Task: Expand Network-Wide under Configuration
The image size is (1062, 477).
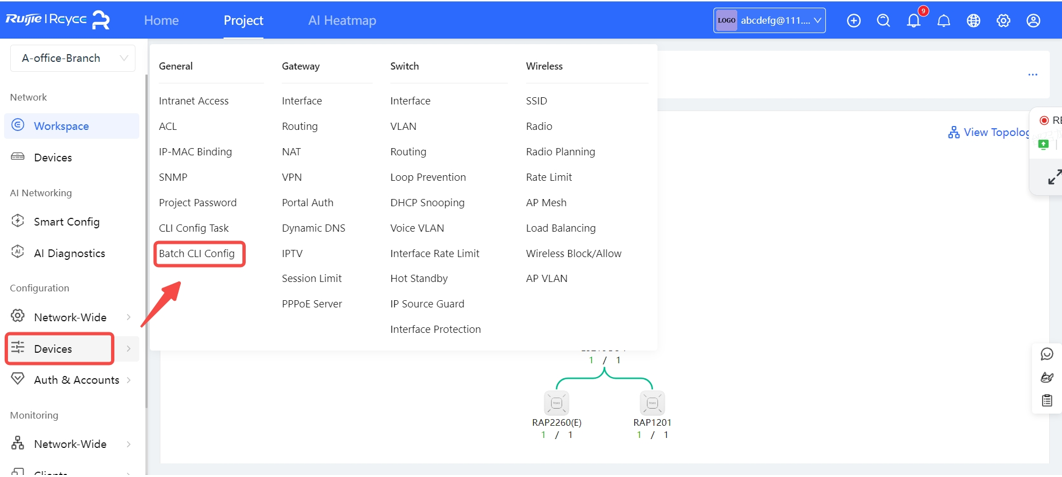Action: (x=71, y=317)
